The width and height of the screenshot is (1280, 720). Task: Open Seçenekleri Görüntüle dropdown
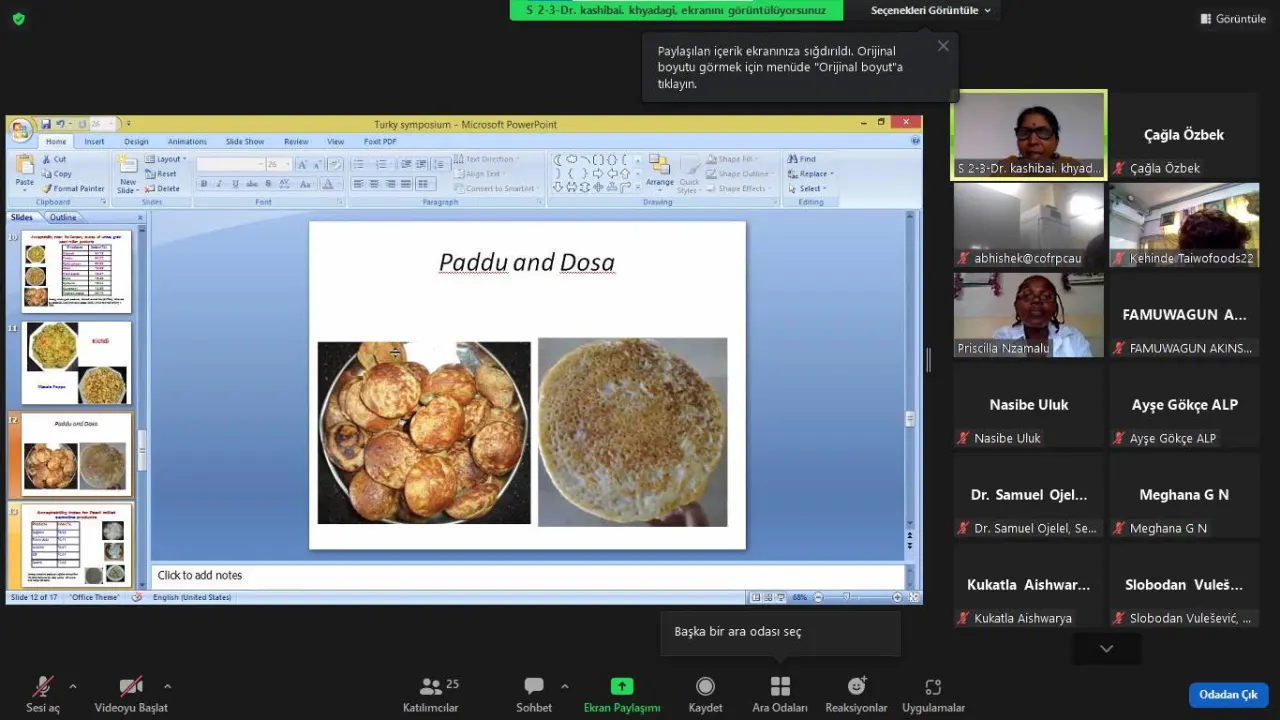coord(931,10)
